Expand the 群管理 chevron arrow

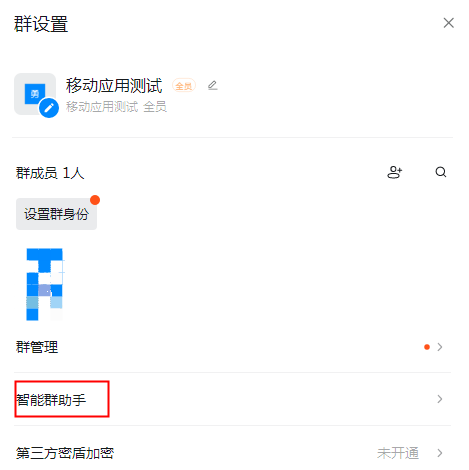click(x=440, y=347)
